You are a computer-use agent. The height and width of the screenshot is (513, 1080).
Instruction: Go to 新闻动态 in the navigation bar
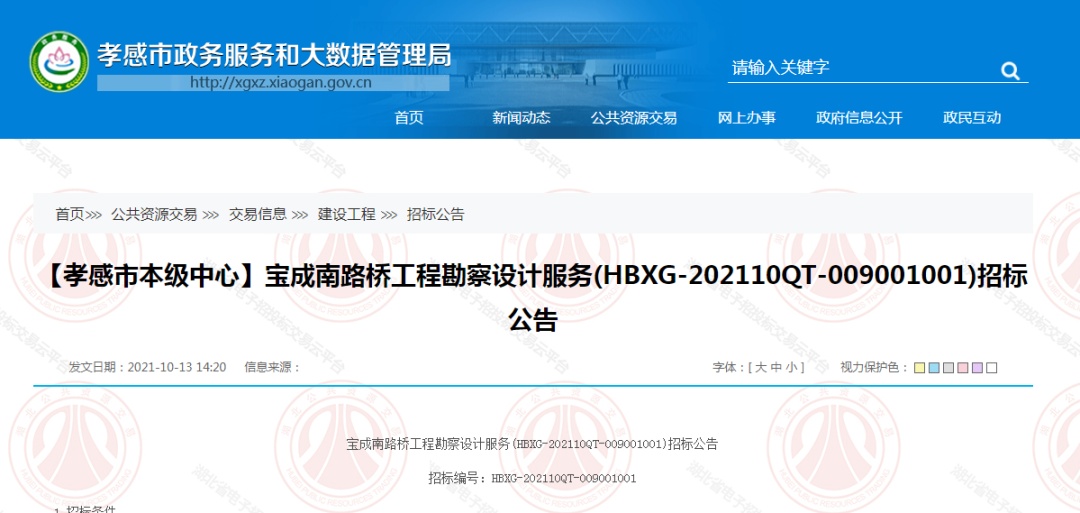pos(521,118)
